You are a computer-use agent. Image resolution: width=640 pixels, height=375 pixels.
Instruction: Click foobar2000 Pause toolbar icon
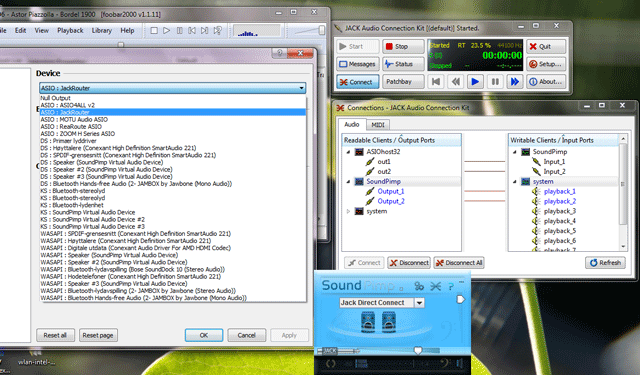(180, 31)
